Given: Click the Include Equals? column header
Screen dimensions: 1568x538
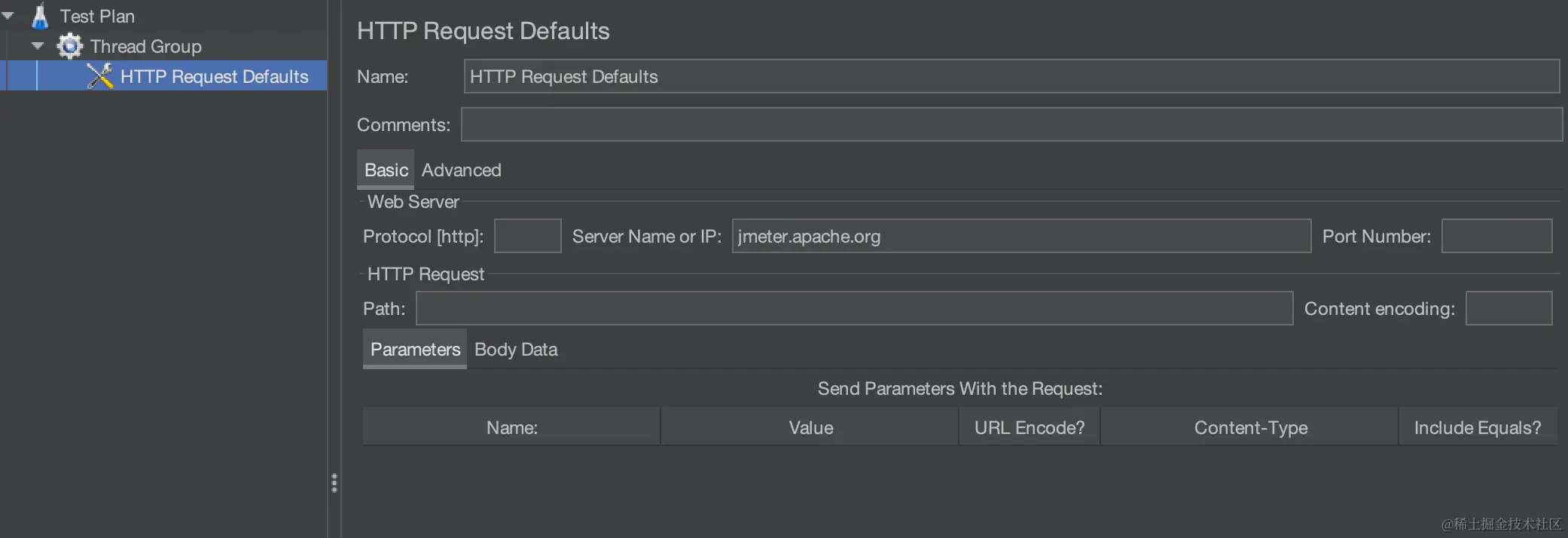Looking at the screenshot, I should pos(1478,427).
